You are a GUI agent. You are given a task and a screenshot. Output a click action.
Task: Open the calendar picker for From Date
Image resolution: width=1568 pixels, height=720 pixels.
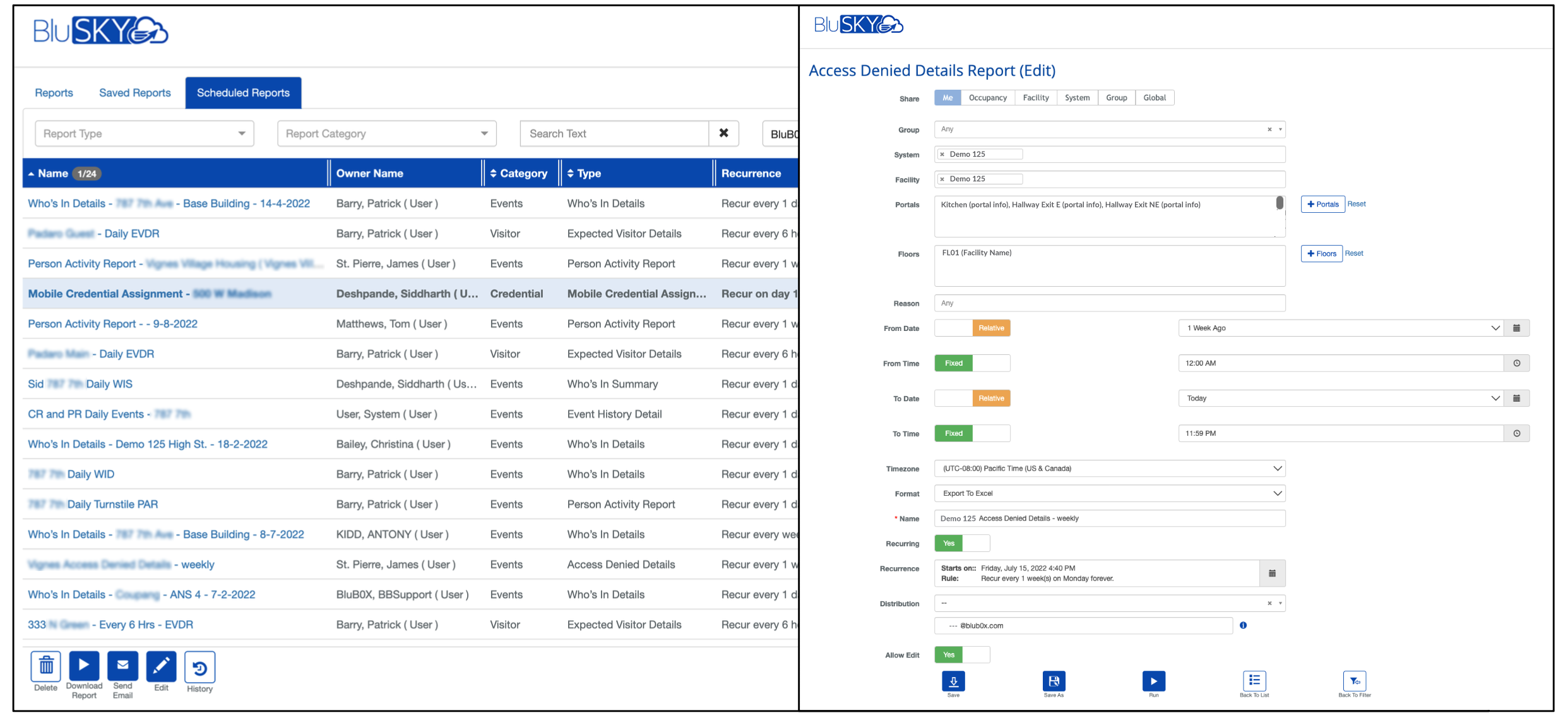1518,328
